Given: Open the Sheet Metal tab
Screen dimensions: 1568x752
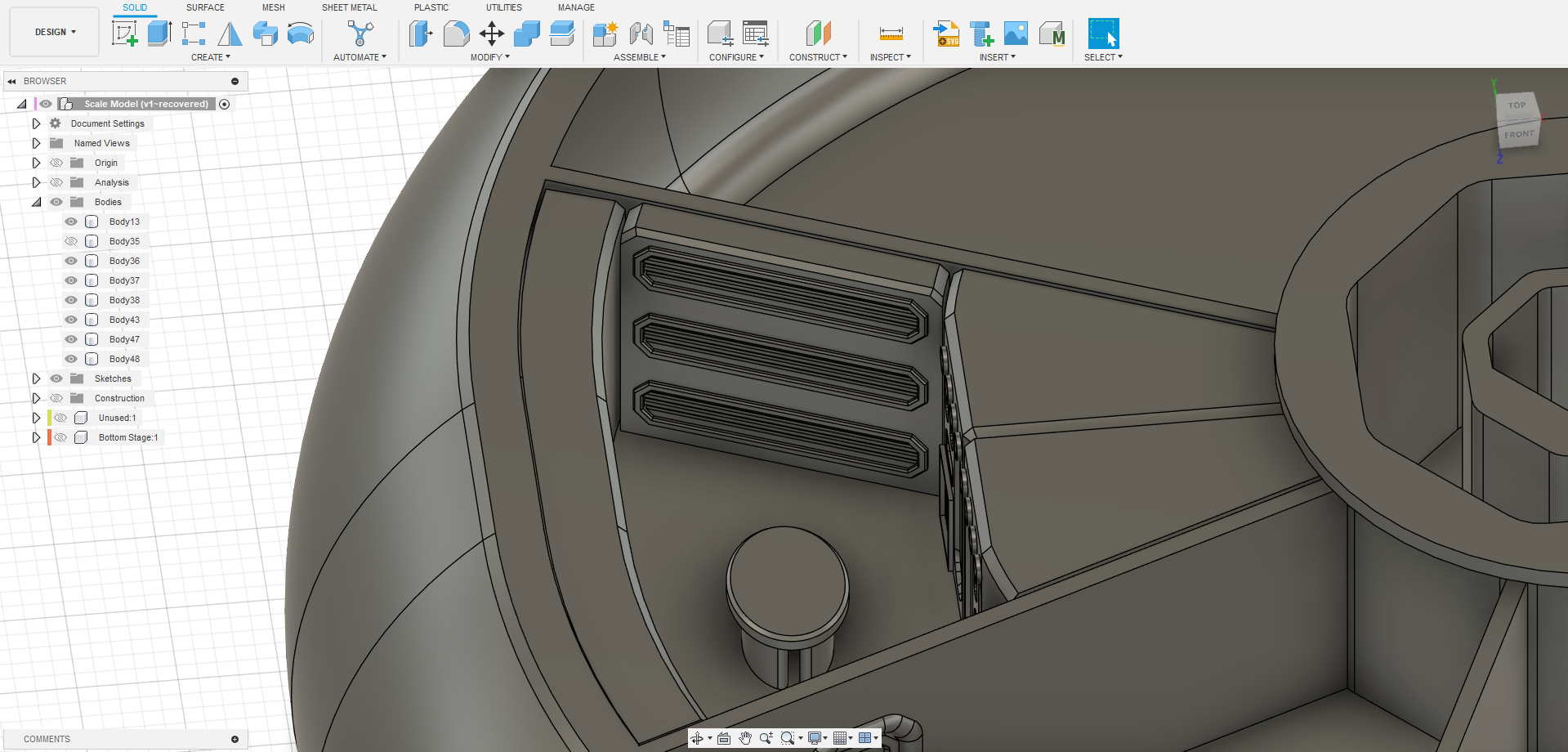Looking at the screenshot, I should (350, 7).
